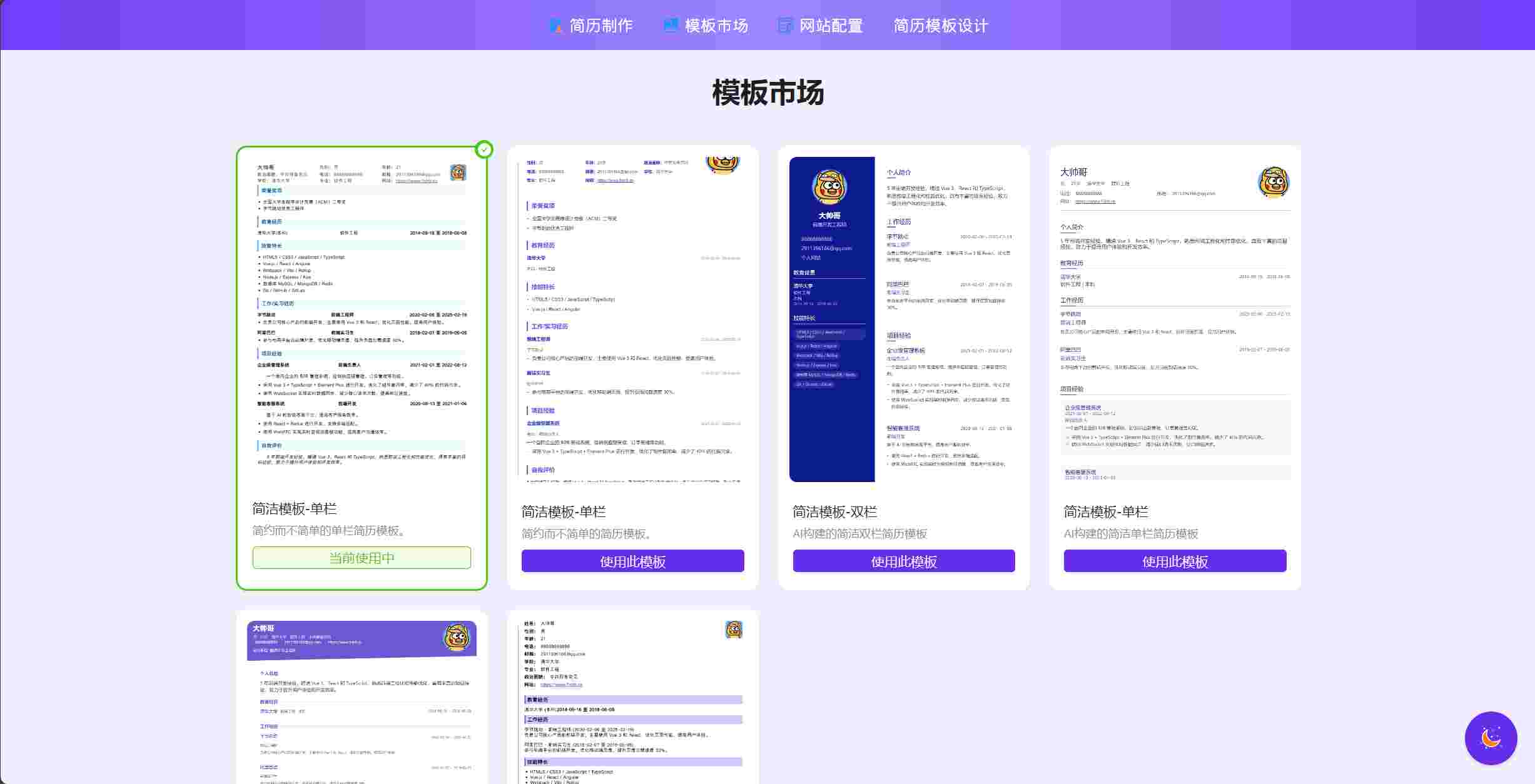Click the 简历制作 nav icon
The height and width of the screenshot is (784, 1535).
tap(555, 26)
